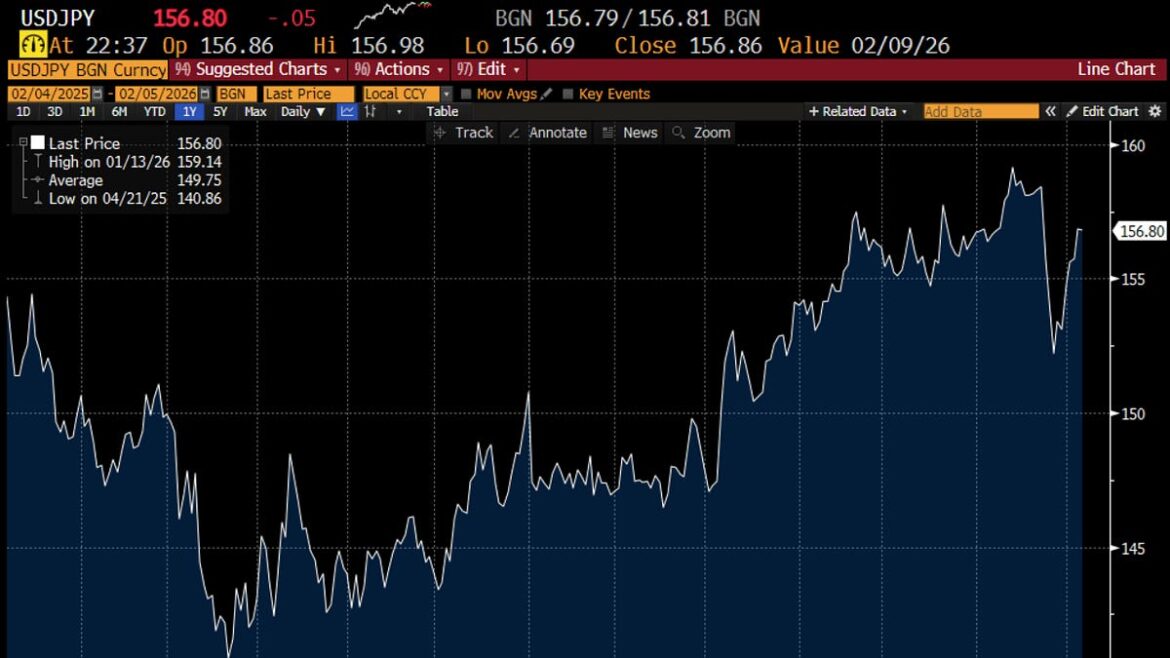1170x658 pixels.
Task: Enable the Key Events checkbox
Action: (x=570, y=92)
